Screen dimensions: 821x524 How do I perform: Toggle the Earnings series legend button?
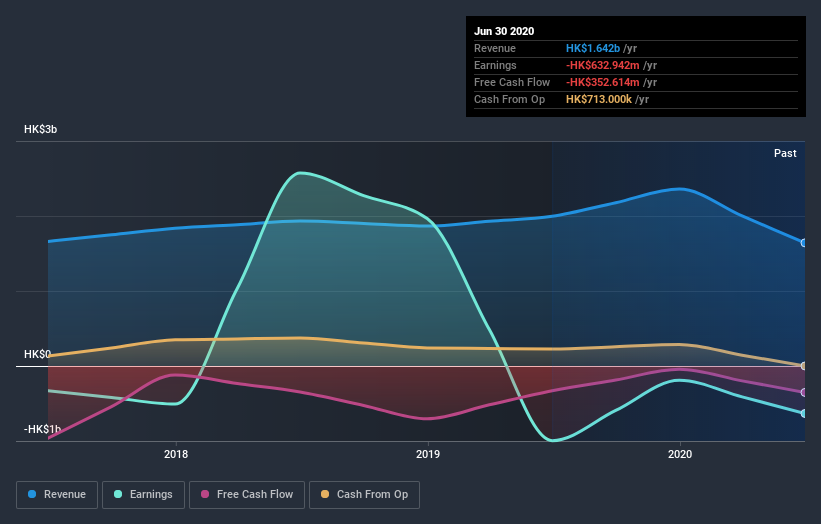143,495
